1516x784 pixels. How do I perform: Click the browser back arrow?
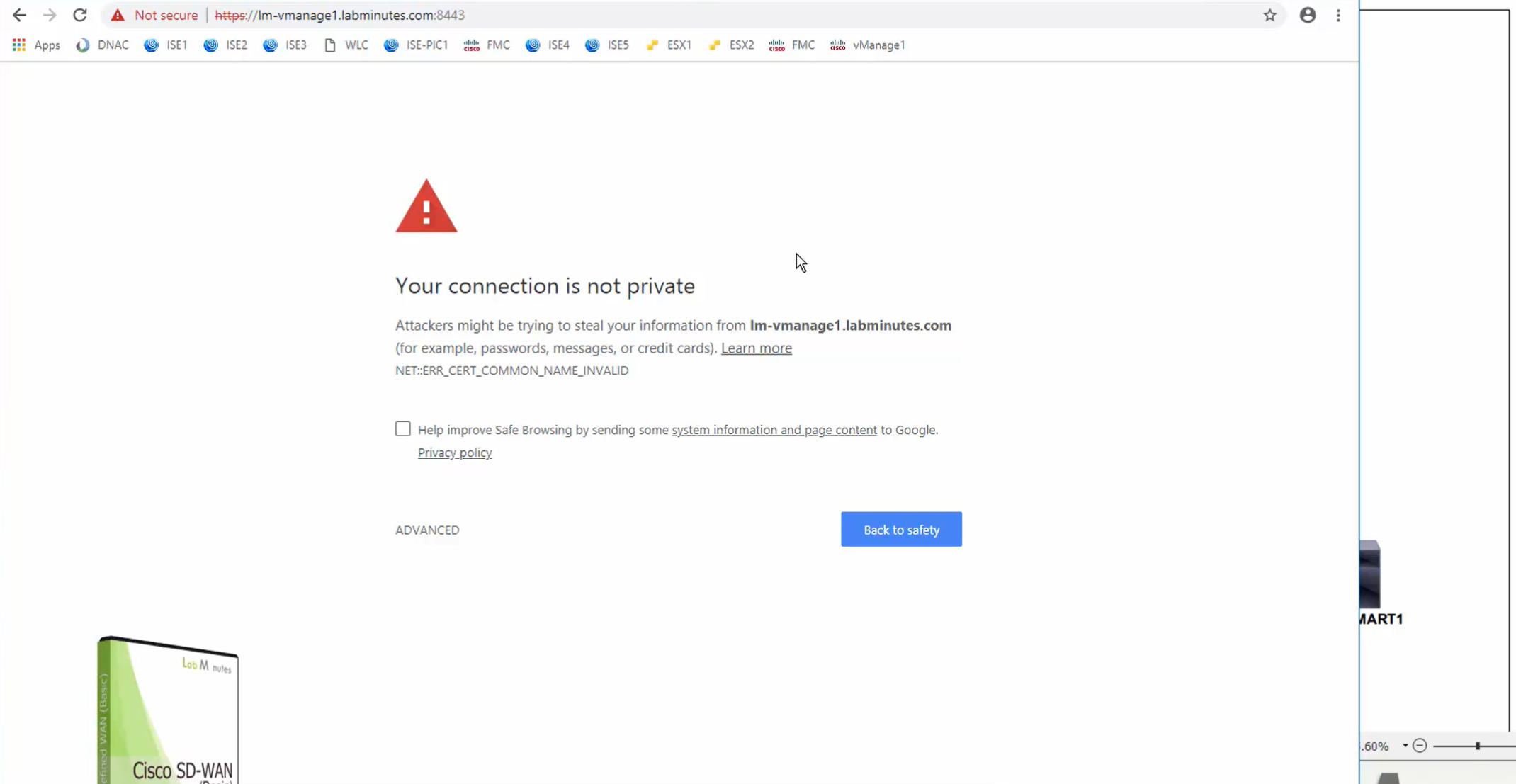click(19, 15)
